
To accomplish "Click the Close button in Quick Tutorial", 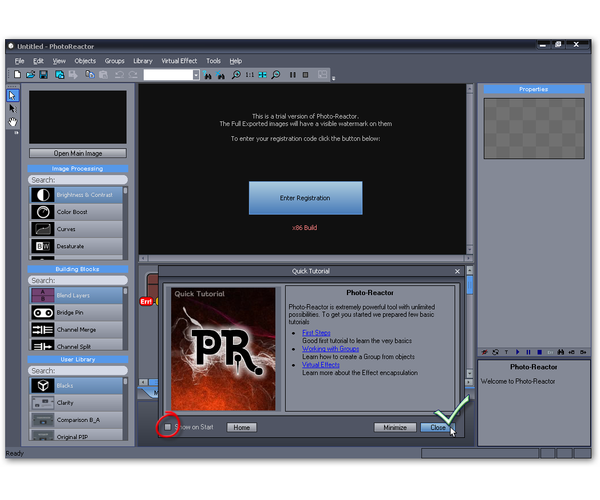I will [x=437, y=427].
